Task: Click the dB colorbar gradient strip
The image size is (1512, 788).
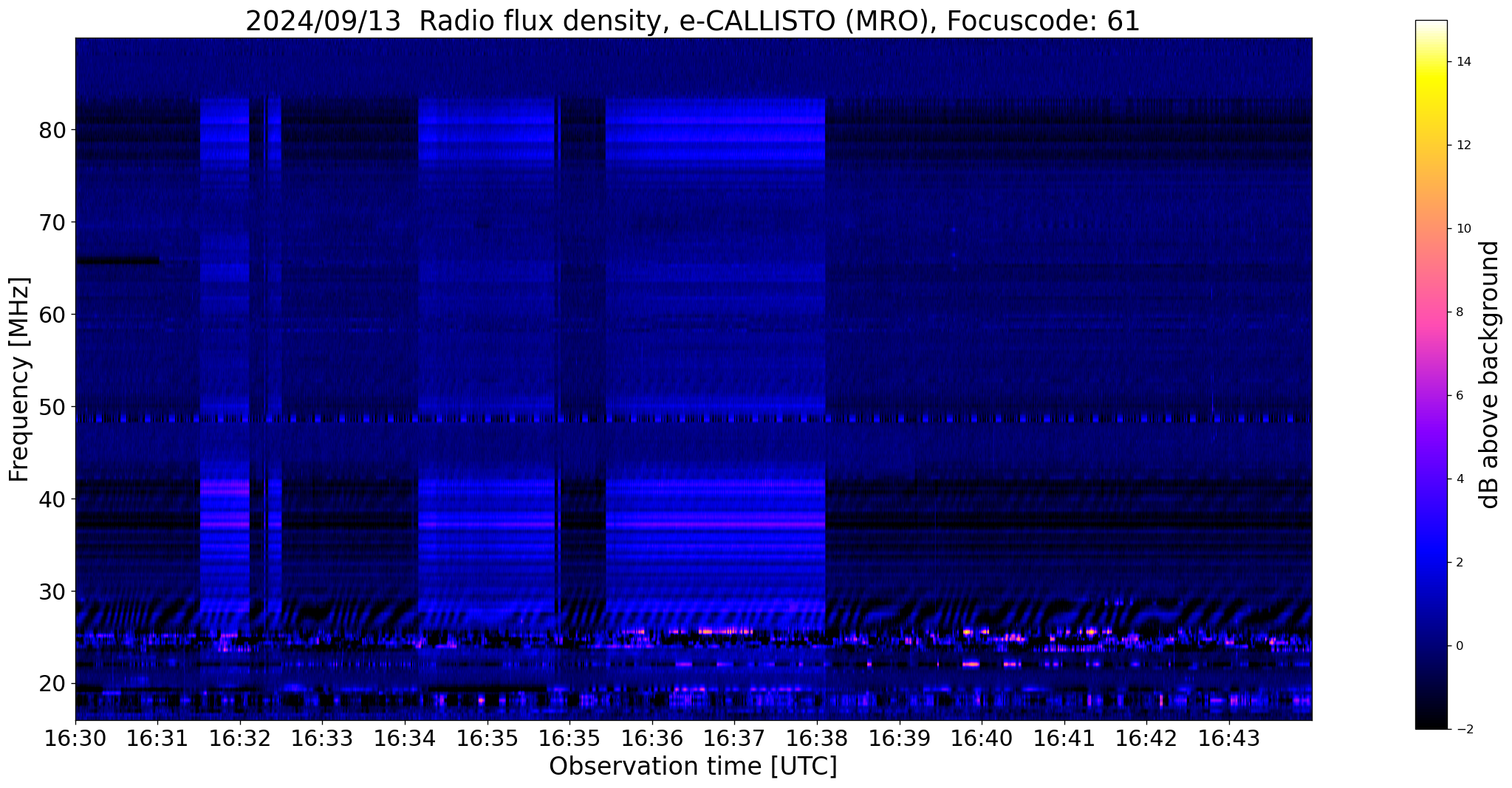Action: pos(1431,375)
